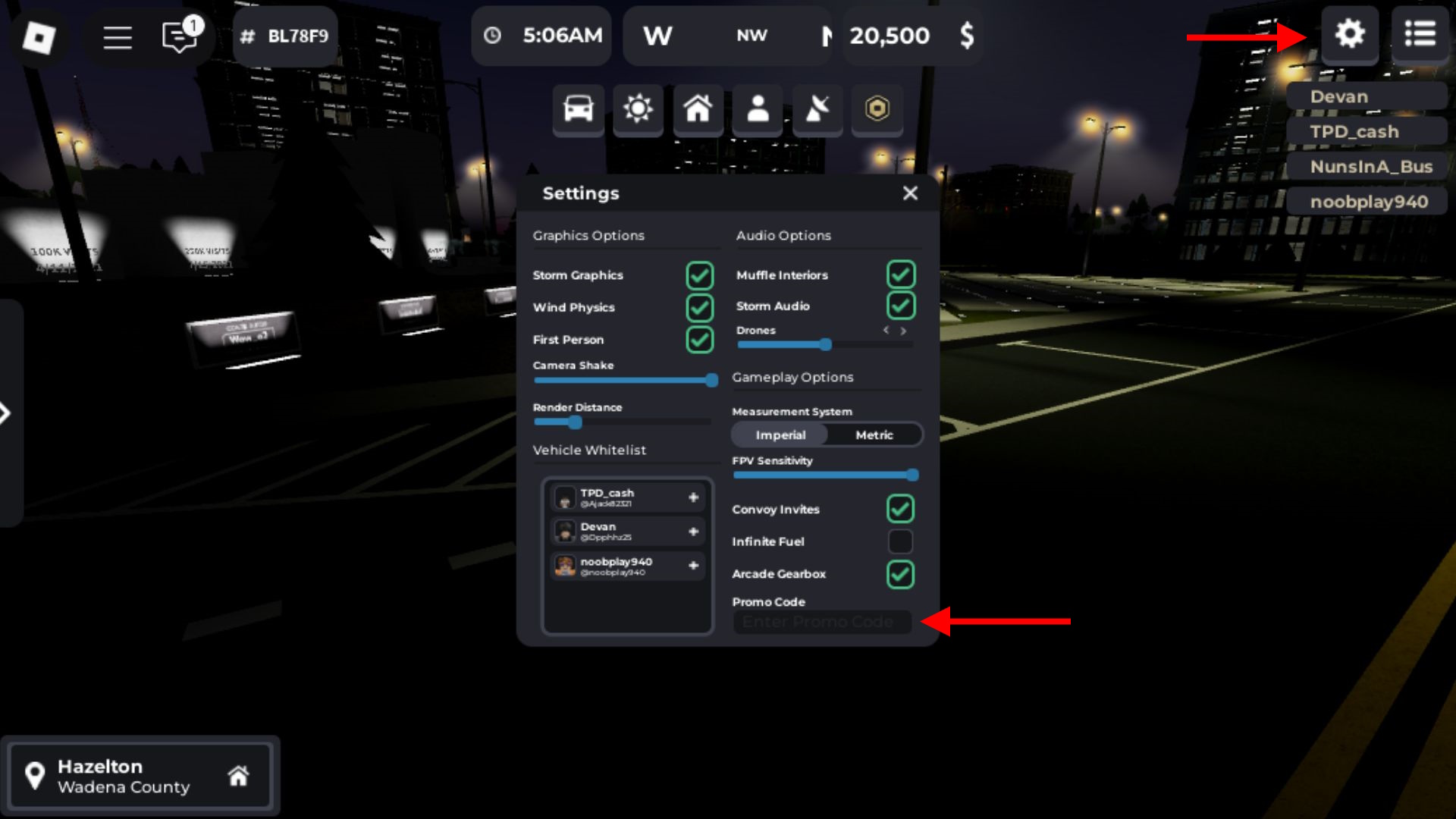Enable the Infinite Fuel checkbox
Screen dimensions: 1456x819
pyautogui.click(x=900, y=541)
